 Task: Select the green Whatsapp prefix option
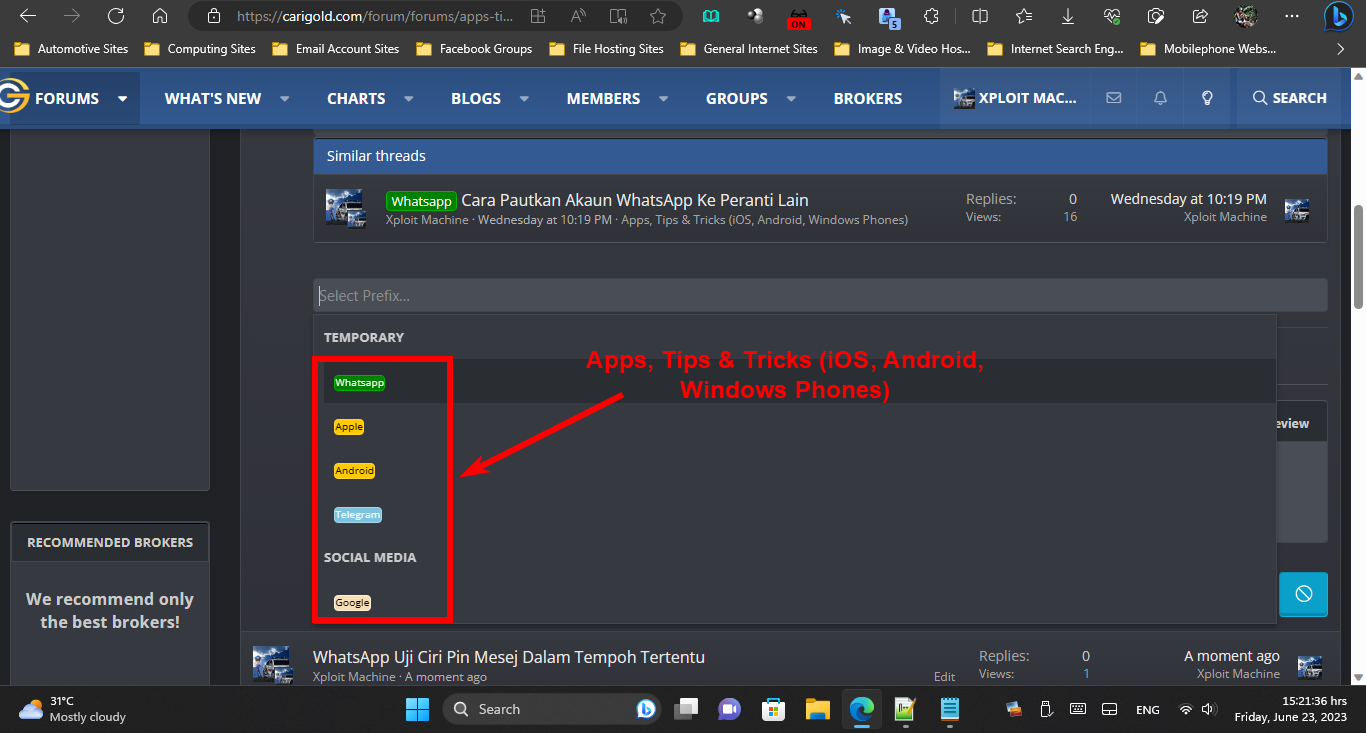(x=359, y=383)
